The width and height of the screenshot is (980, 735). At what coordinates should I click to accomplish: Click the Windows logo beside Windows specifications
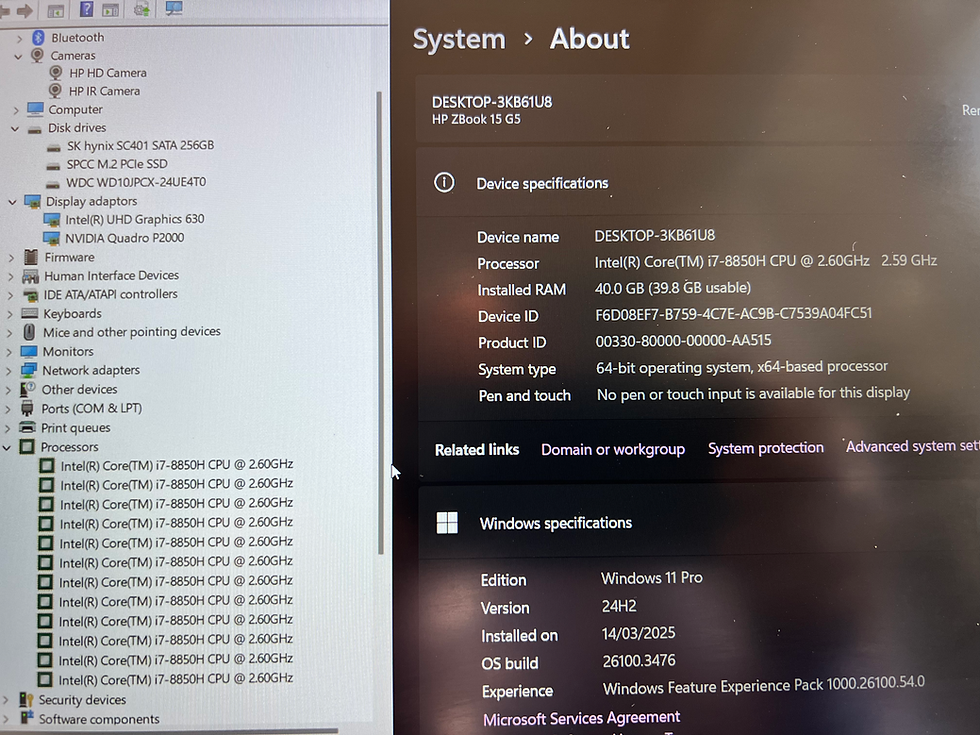[x=447, y=522]
